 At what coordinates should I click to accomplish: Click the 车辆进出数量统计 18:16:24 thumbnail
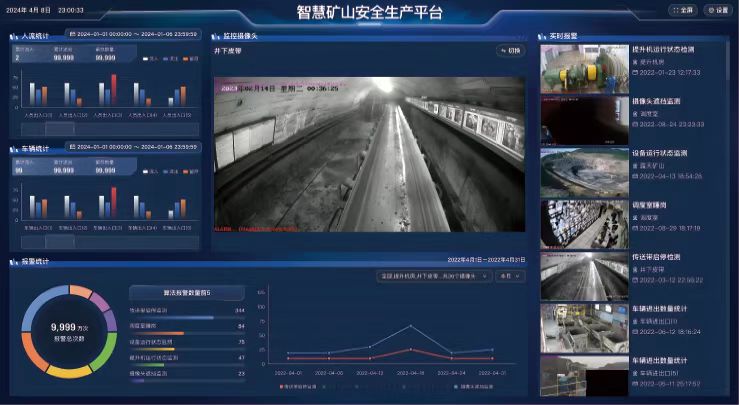click(584, 329)
